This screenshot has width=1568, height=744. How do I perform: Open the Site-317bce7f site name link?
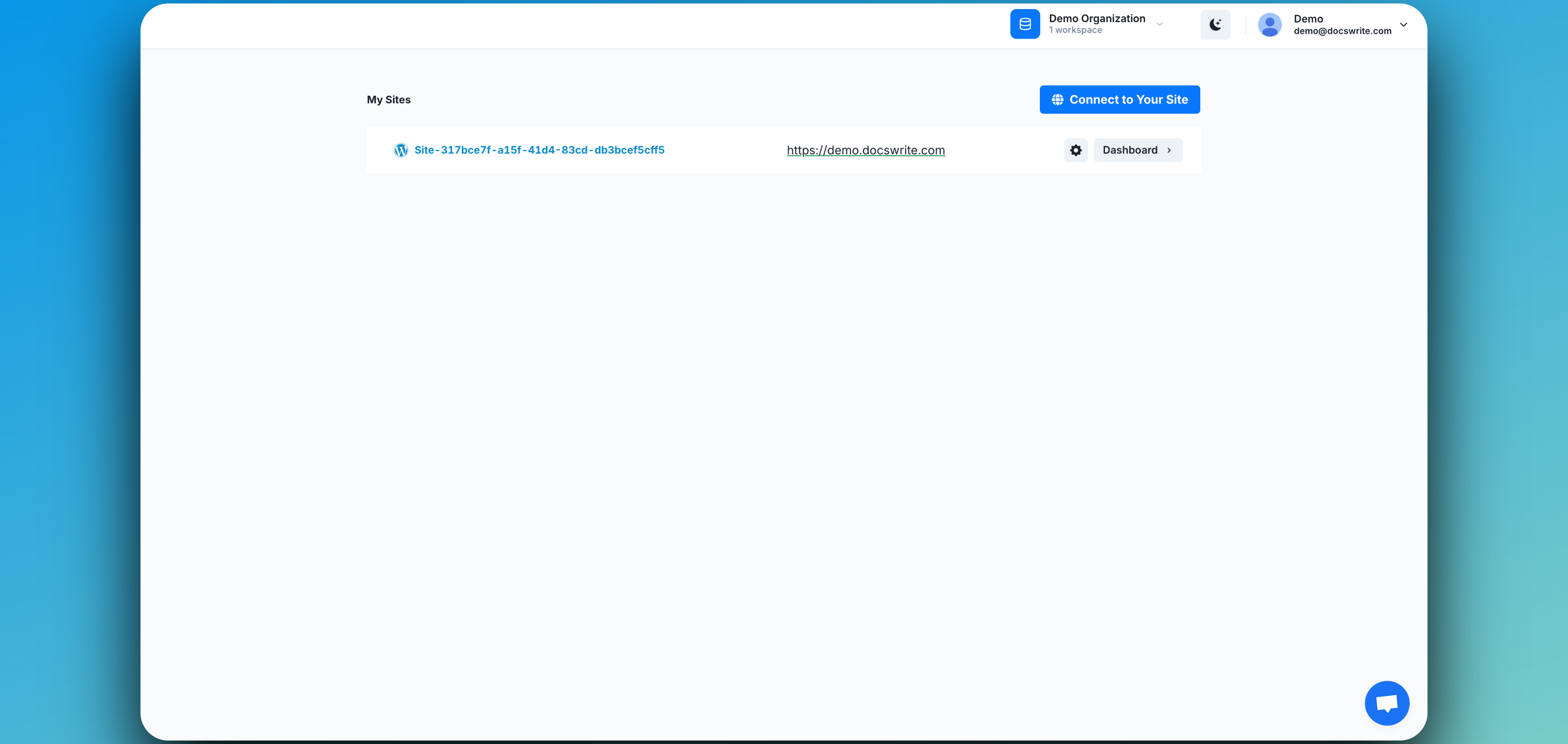point(539,150)
